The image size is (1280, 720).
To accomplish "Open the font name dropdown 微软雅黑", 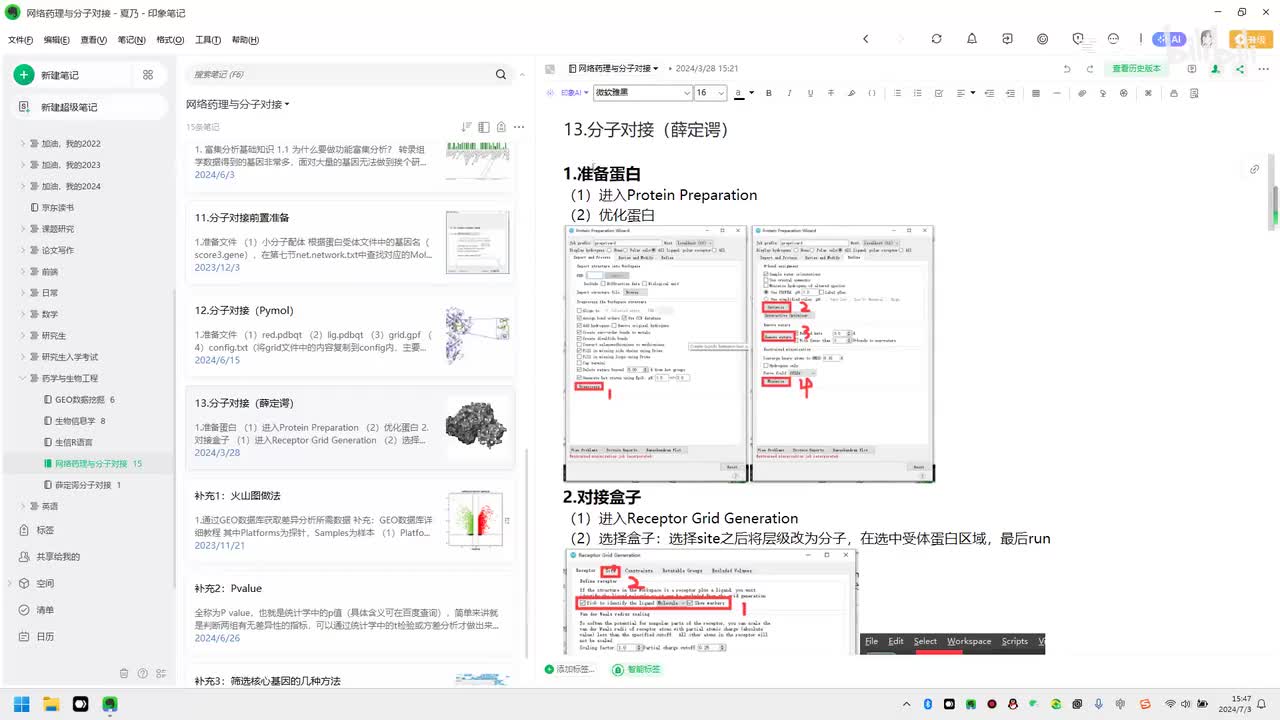I will tap(642, 92).
